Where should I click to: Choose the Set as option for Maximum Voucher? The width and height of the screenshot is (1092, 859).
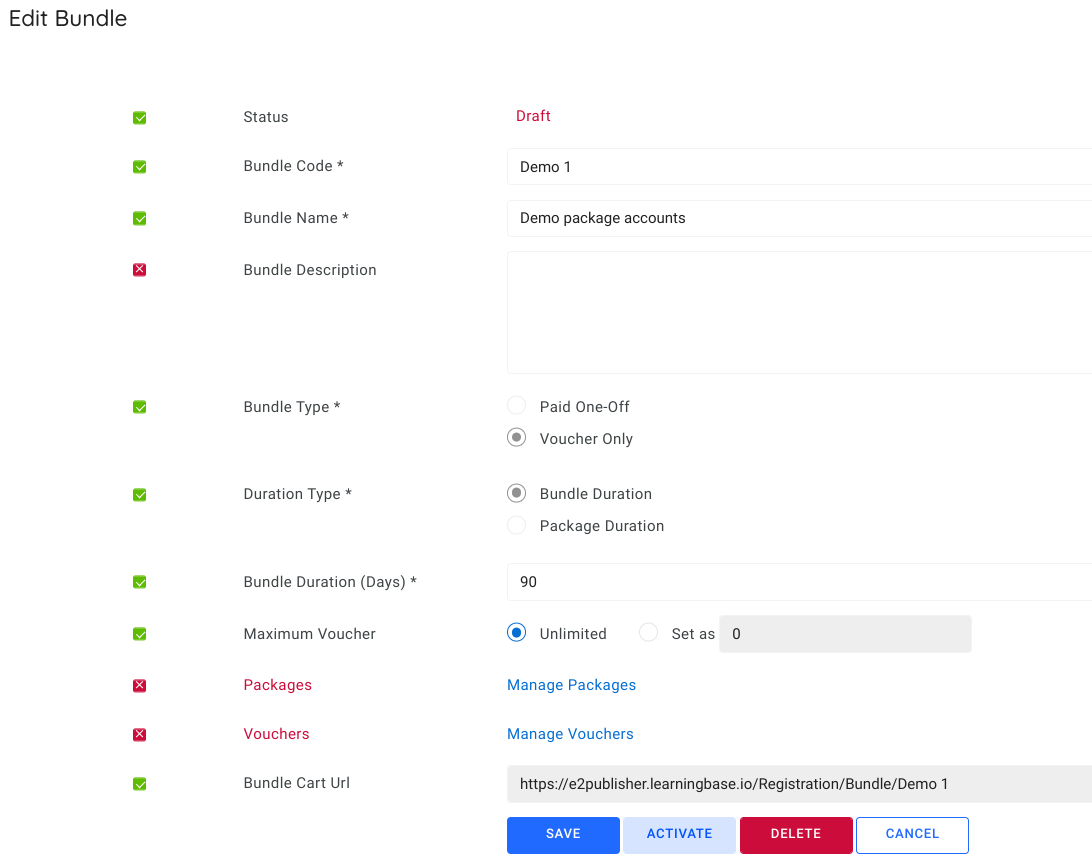coord(648,632)
